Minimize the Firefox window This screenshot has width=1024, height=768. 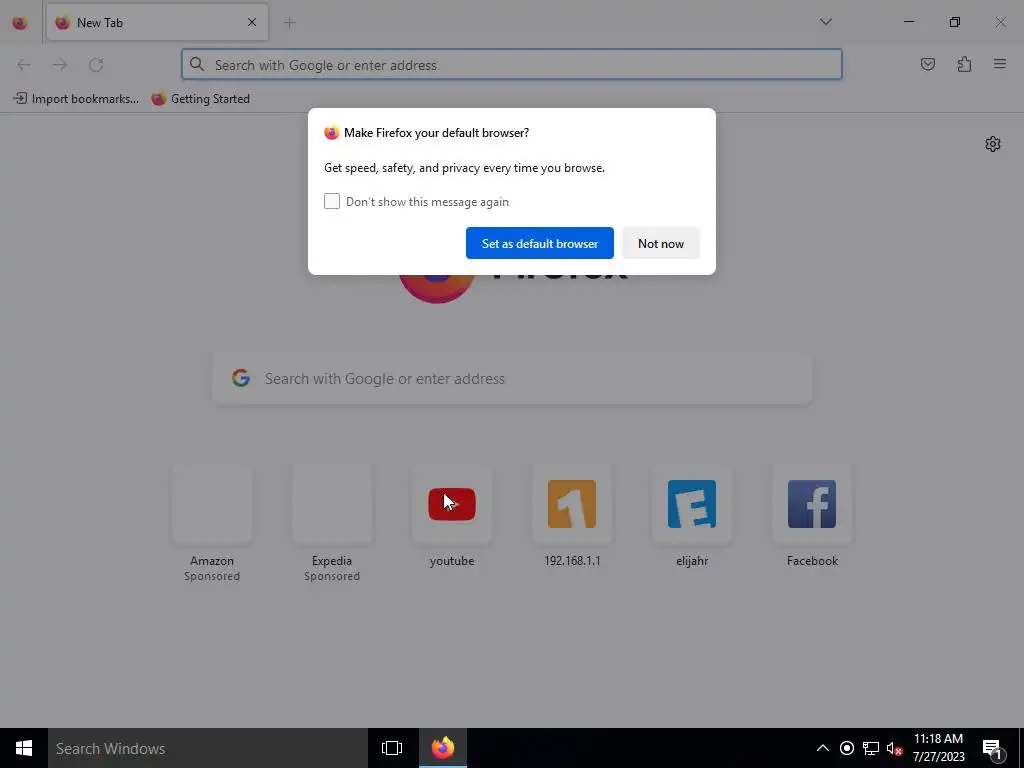909,22
